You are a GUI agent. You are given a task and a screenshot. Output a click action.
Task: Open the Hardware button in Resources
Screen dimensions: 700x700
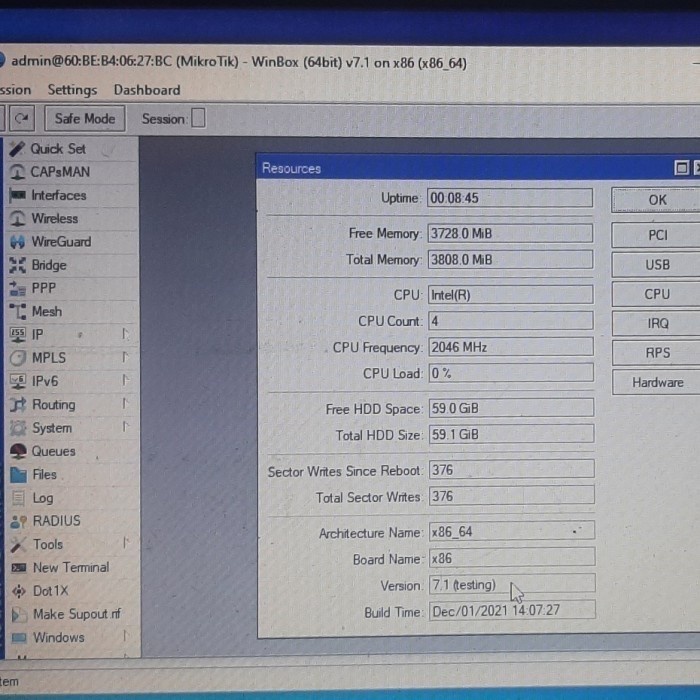656,383
